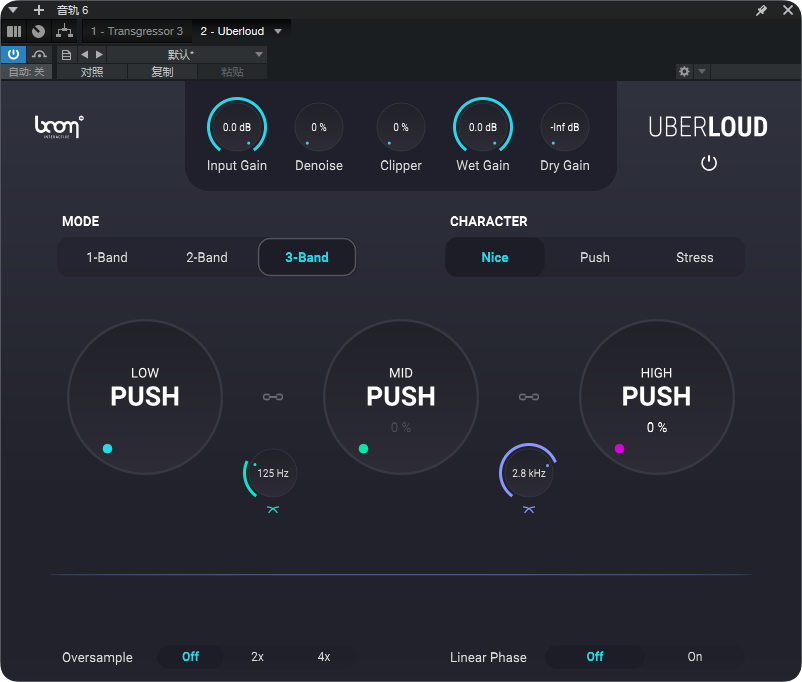Click the 粘贴 paste button
802x682 pixels.
click(x=232, y=72)
